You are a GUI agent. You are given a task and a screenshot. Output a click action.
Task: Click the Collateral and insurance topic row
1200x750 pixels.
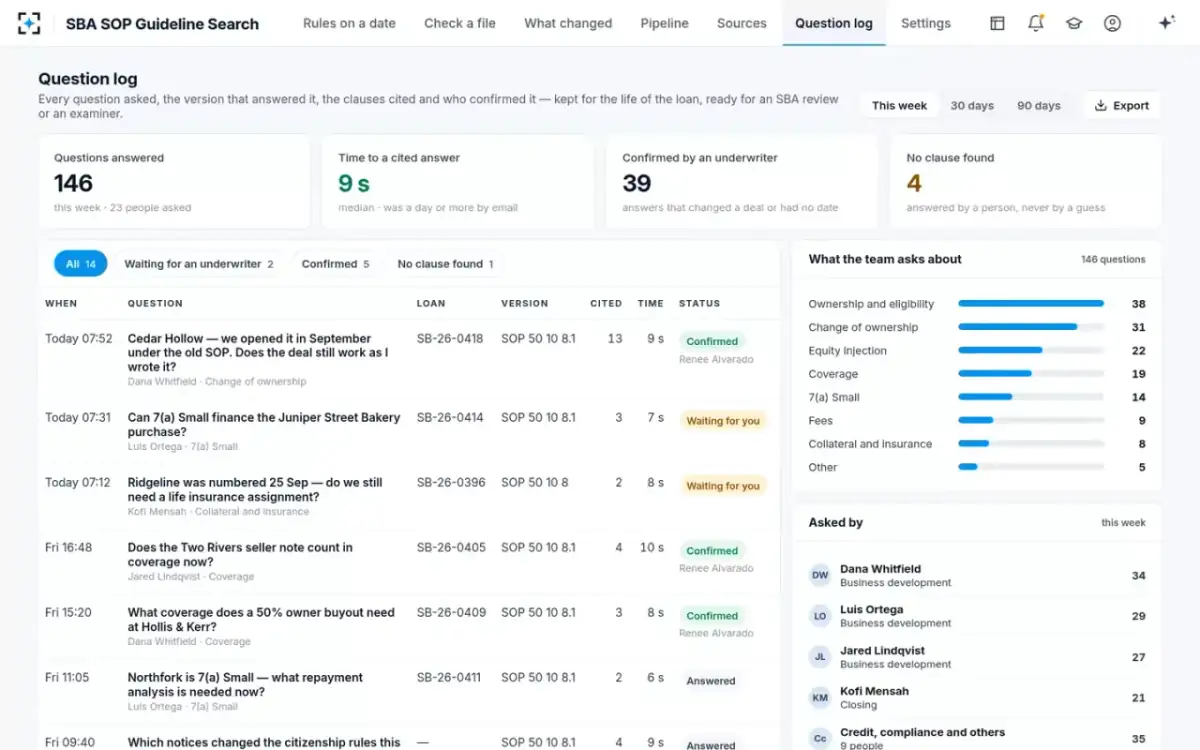[x=977, y=444]
